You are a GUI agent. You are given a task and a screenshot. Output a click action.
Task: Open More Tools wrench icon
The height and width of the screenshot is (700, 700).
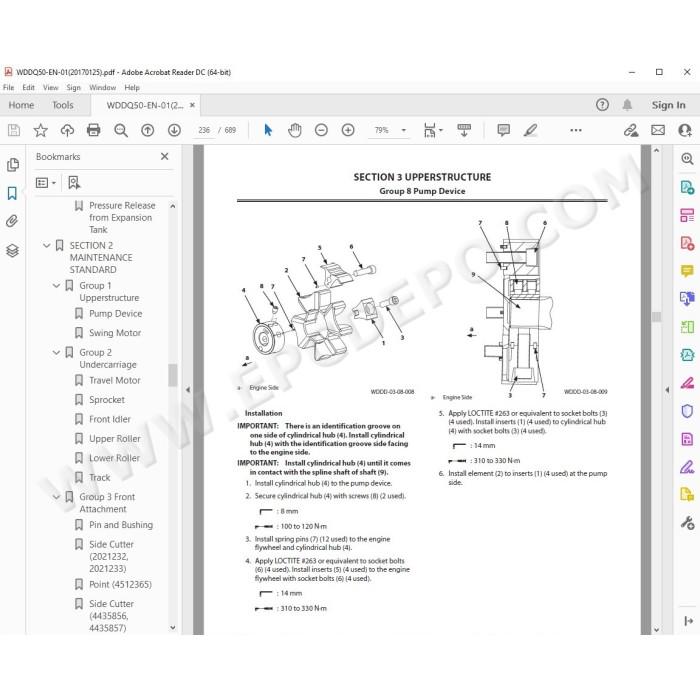click(x=687, y=522)
